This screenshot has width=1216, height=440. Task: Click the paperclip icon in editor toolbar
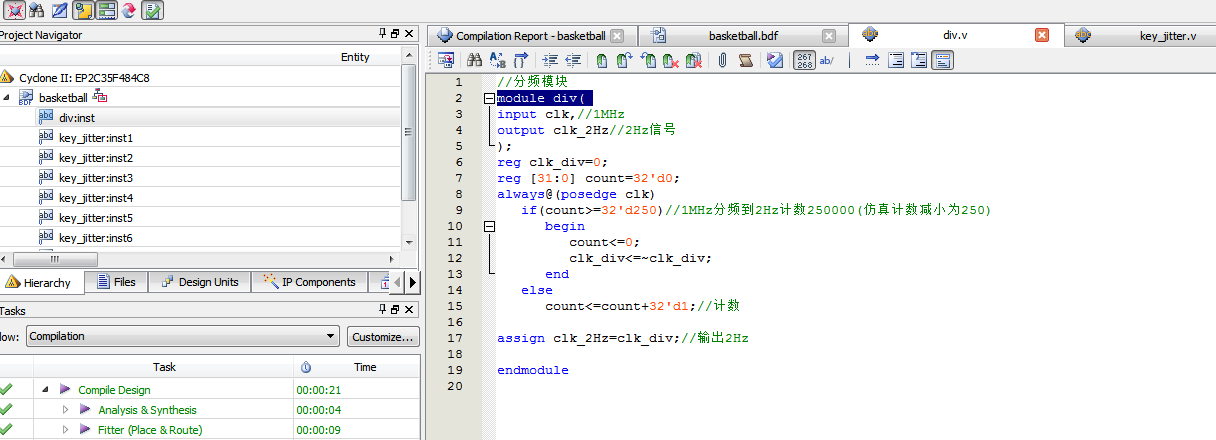point(721,60)
